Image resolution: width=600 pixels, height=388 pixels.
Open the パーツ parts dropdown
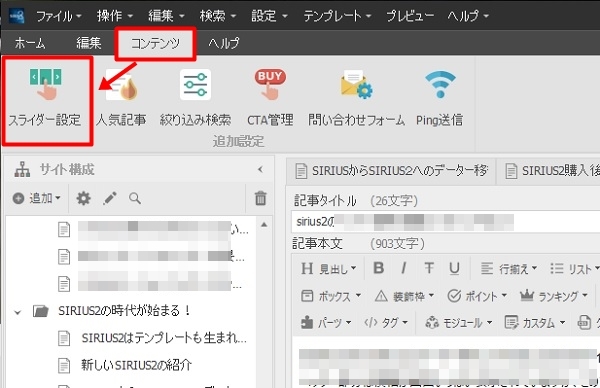tap(326, 323)
